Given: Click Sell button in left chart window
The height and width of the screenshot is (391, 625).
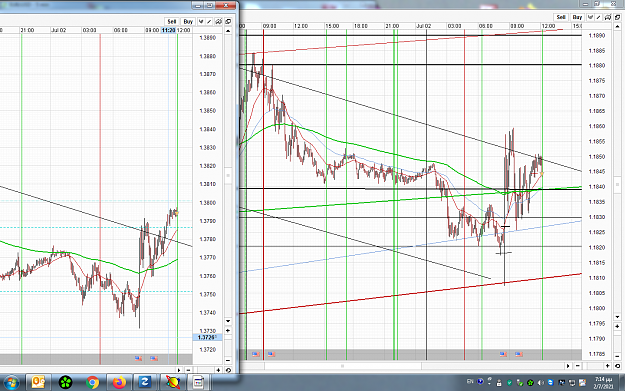Looking at the screenshot, I should (171, 22).
